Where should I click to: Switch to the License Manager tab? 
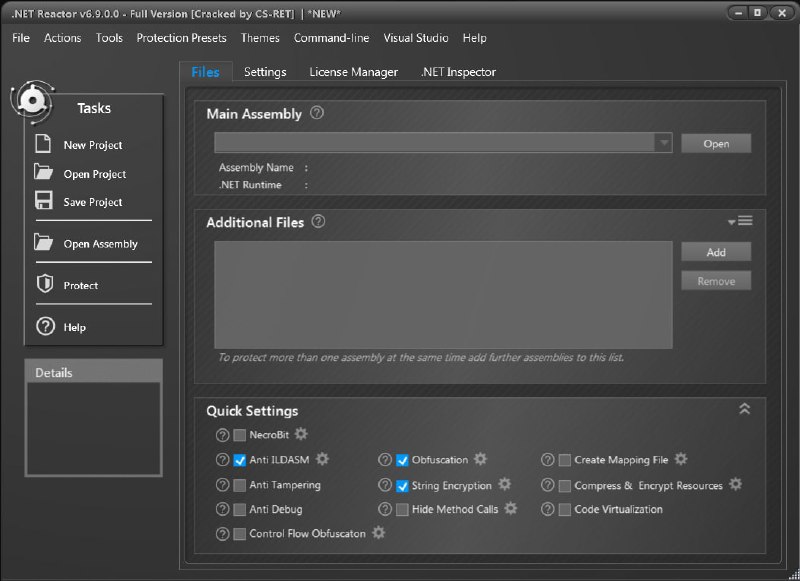354,72
